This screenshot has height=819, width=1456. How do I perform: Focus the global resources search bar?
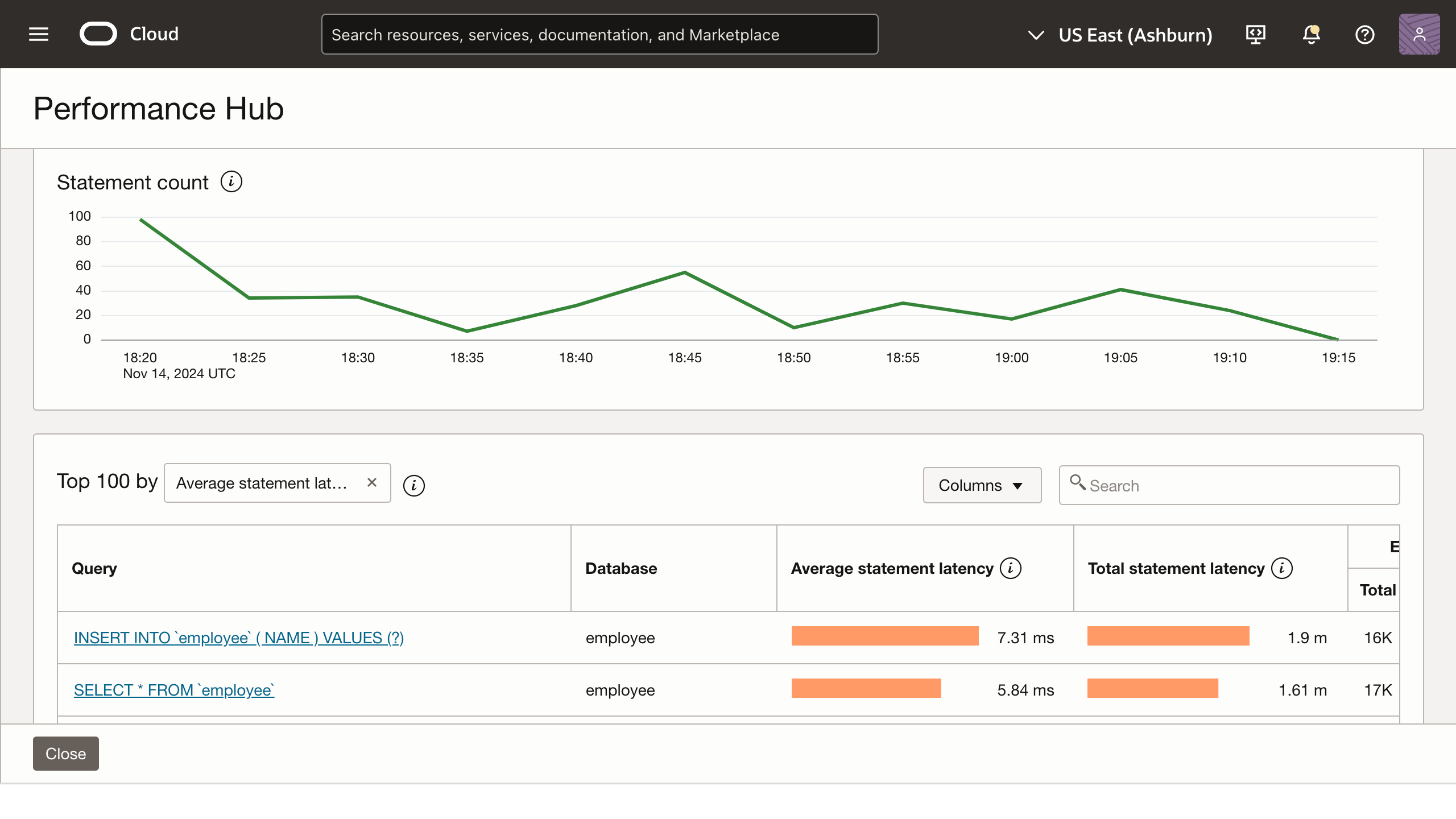(599, 35)
